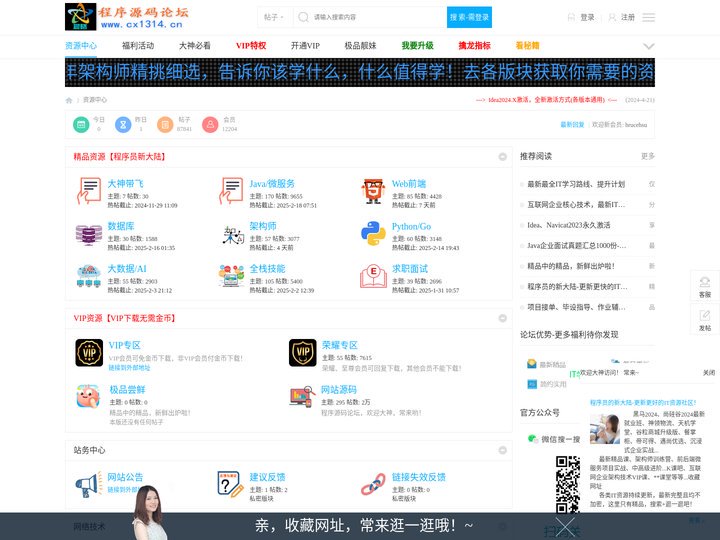Click the 注册 register link

(628, 17)
